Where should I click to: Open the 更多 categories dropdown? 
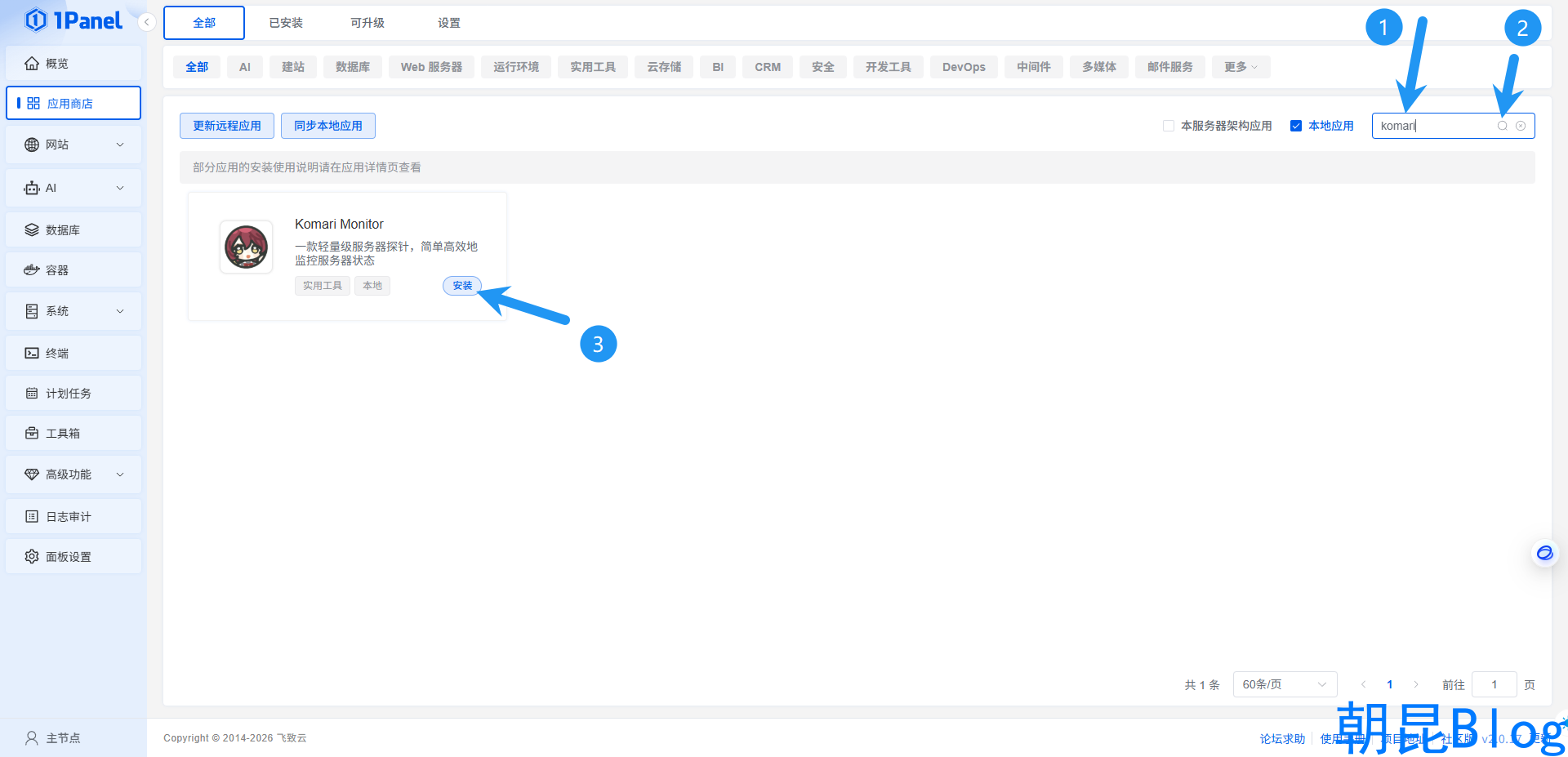point(1241,67)
